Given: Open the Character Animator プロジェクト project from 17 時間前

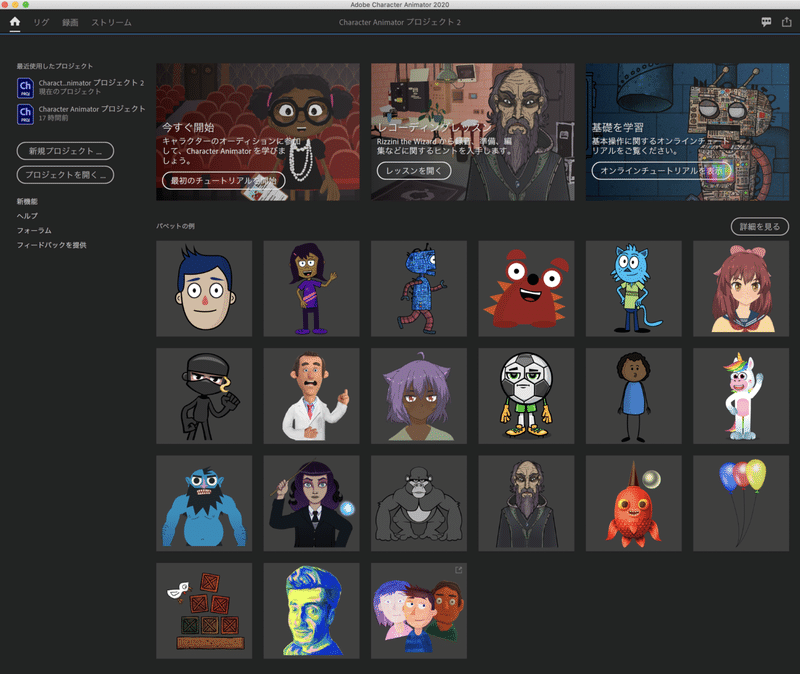Looking at the screenshot, I should 81,113.
